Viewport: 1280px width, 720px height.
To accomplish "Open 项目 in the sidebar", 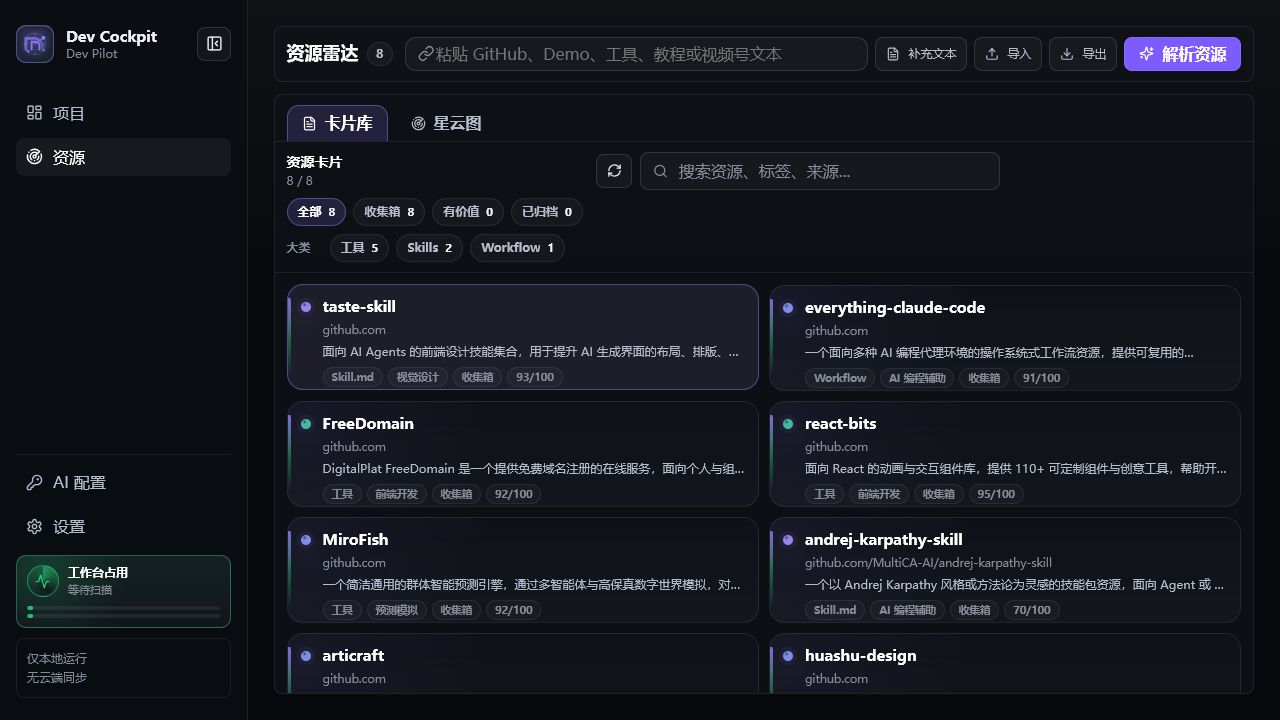I will [x=123, y=113].
